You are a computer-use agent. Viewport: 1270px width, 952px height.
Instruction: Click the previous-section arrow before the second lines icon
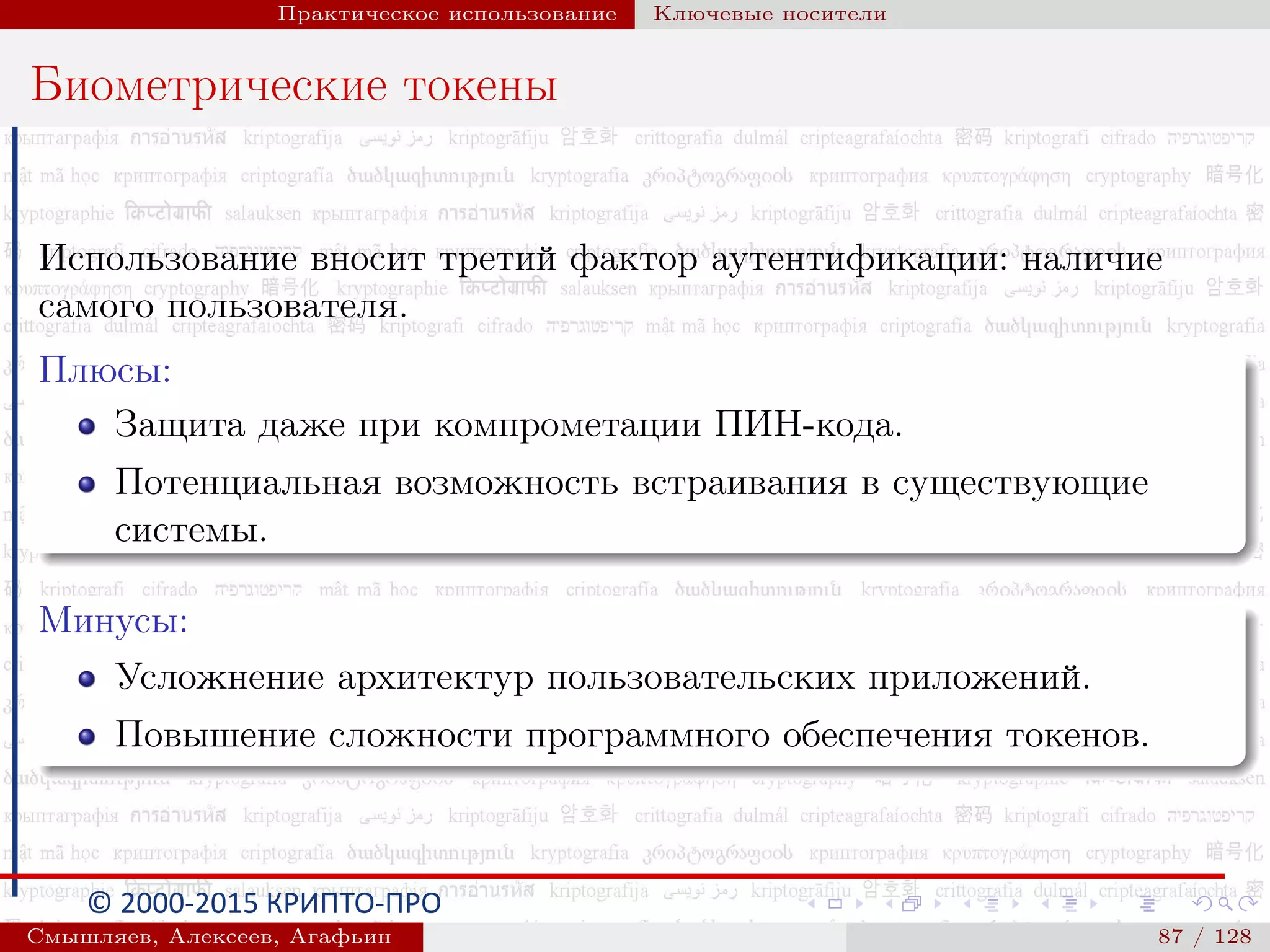tap(1046, 904)
